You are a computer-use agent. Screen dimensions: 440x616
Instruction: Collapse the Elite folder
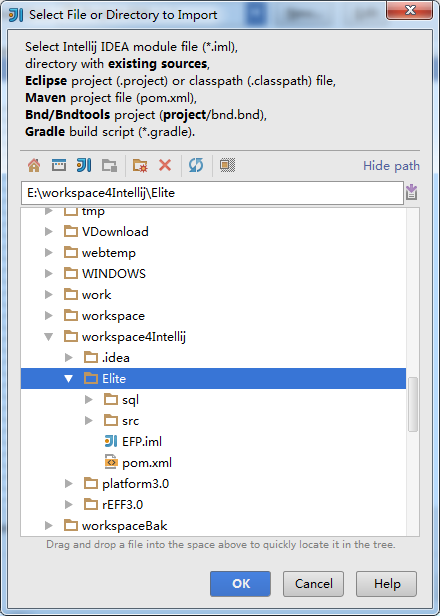[x=69, y=379]
